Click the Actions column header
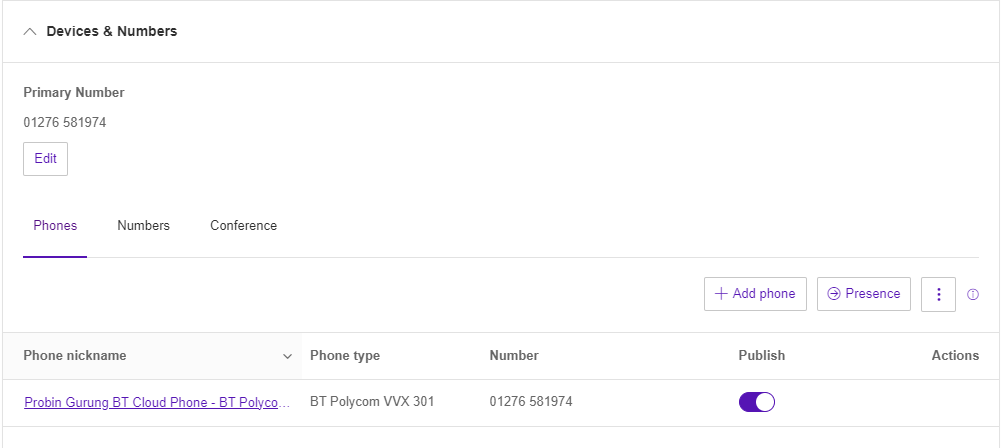 [955, 355]
